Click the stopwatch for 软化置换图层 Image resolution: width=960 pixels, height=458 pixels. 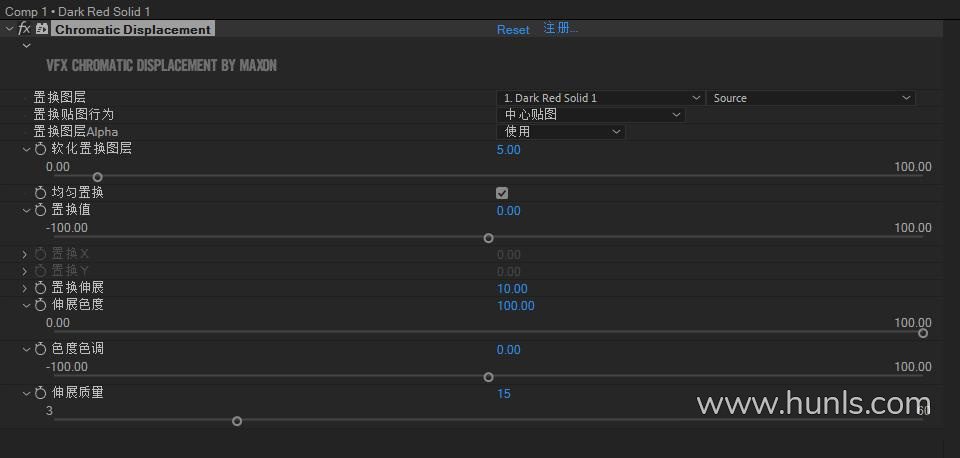pyautogui.click(x=41, y=149)
